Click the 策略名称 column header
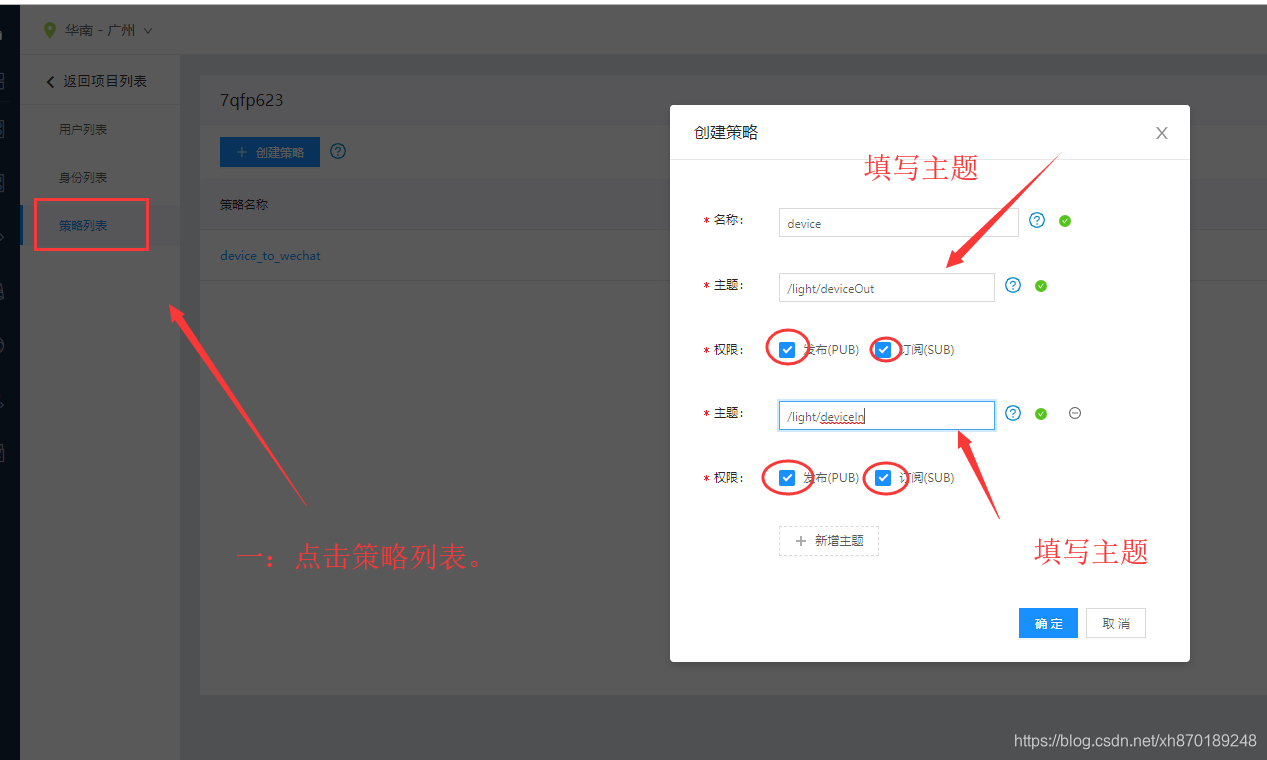The width and height of the screenshot is (1267, 760). (x=244, y=205)
